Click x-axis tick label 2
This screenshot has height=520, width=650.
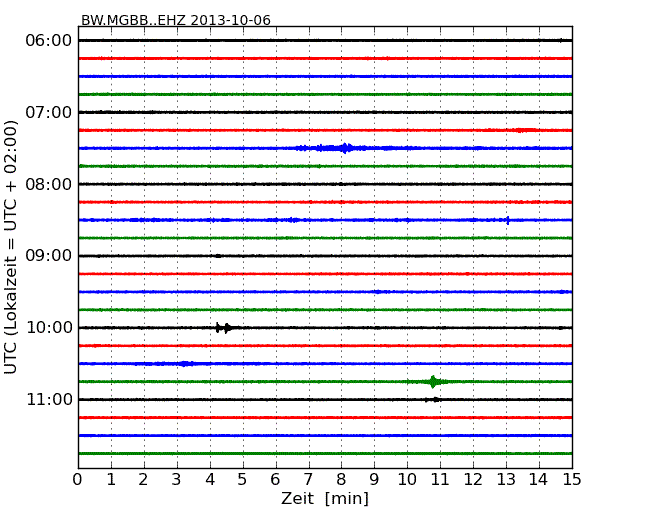[x=143, y=479]
